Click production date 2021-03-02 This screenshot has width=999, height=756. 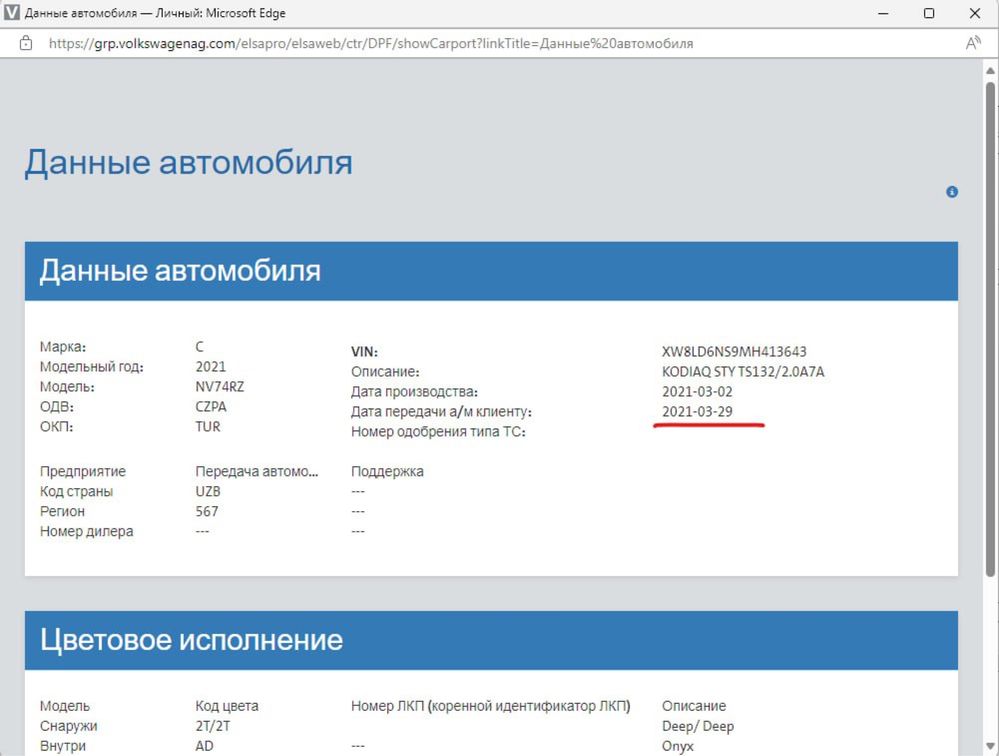697,392
